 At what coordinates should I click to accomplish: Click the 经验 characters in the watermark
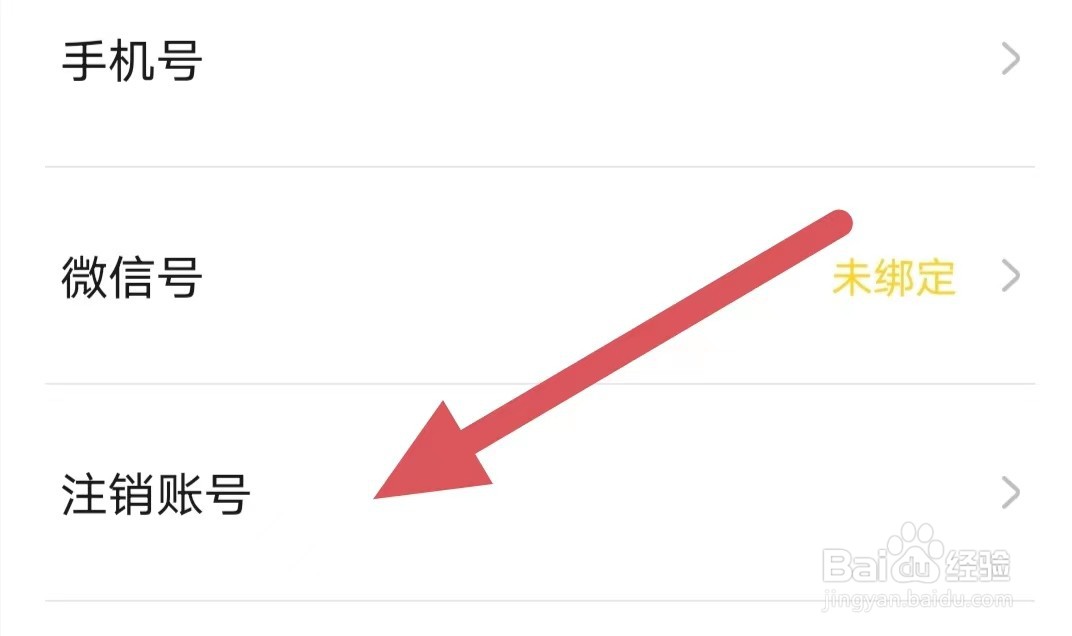point(978,566)
